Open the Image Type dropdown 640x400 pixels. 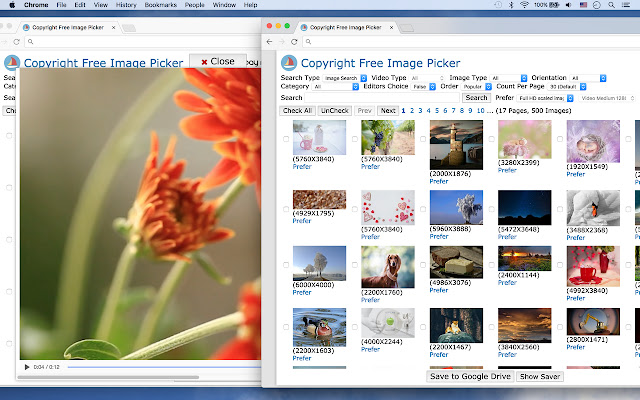tap(509, 78)
